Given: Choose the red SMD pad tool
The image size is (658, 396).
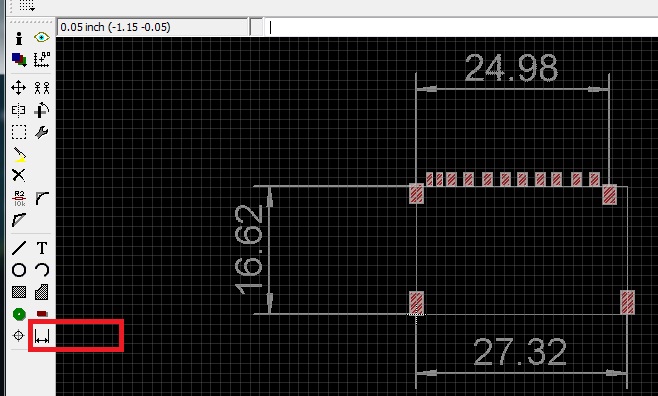Looking at the screenshot, I should pos(42,313).
